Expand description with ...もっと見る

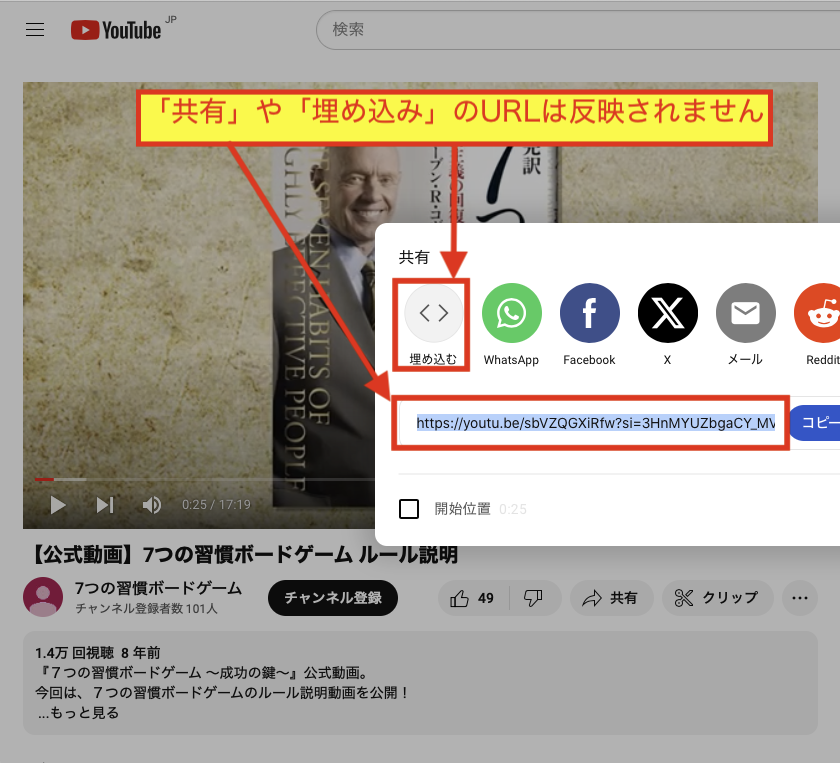pyautogui.click(x=78, y=713)
